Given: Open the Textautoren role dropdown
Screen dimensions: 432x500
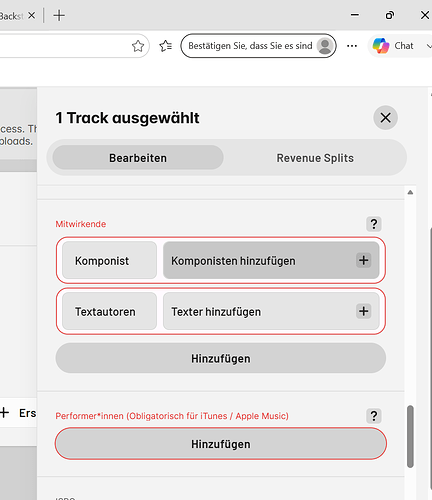Looking at the screenshot, I should [x=109, y=311].
